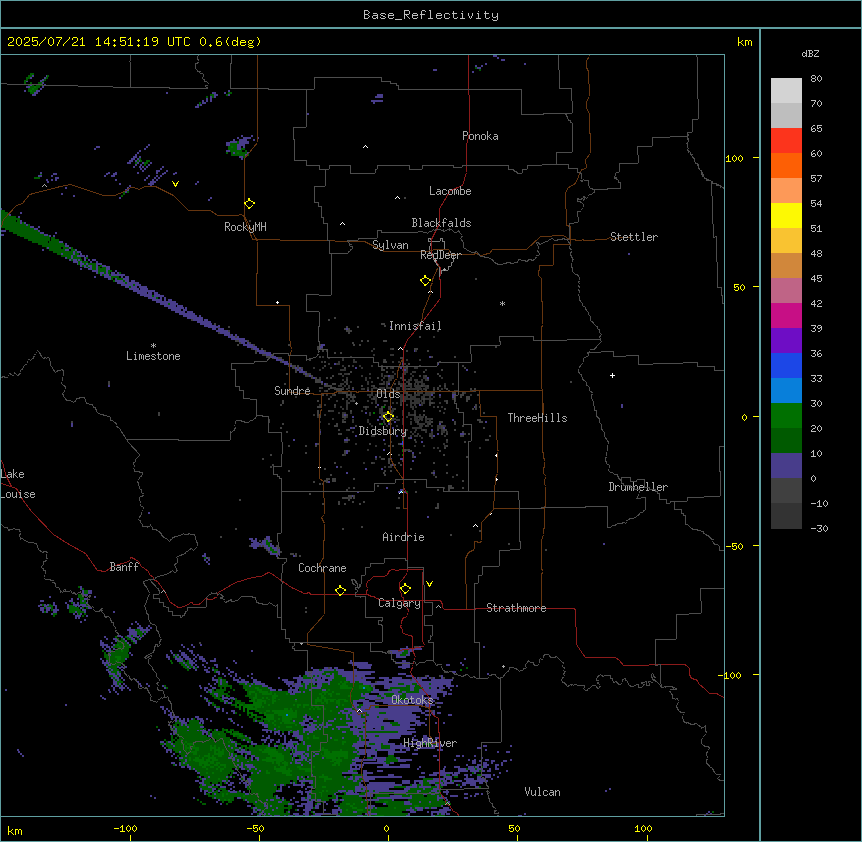The image size is (862, 842).
Task: Click the white plus marker north of Drumheller
Action: pyautogui.click(x=612, y=375)
